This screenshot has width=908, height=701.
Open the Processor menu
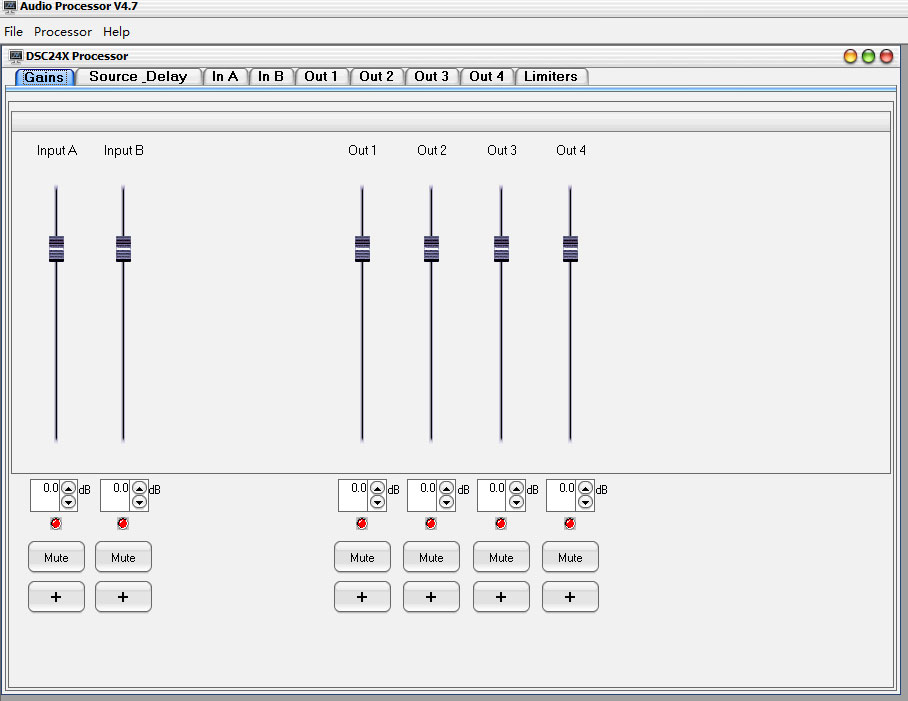[63, 32]
